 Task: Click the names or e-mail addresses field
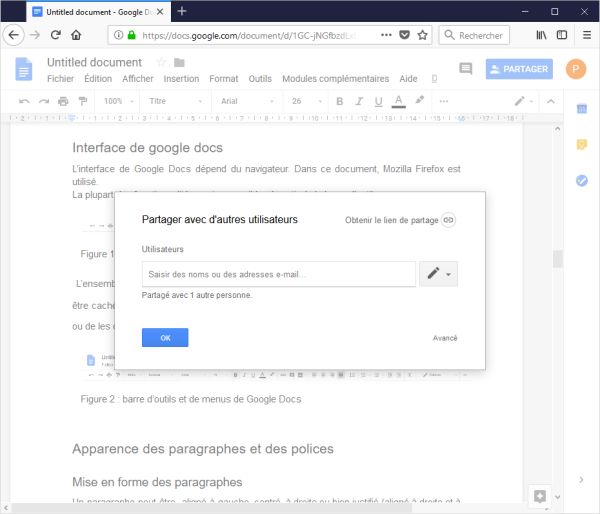pyautogui.click(x=279, y=274)
